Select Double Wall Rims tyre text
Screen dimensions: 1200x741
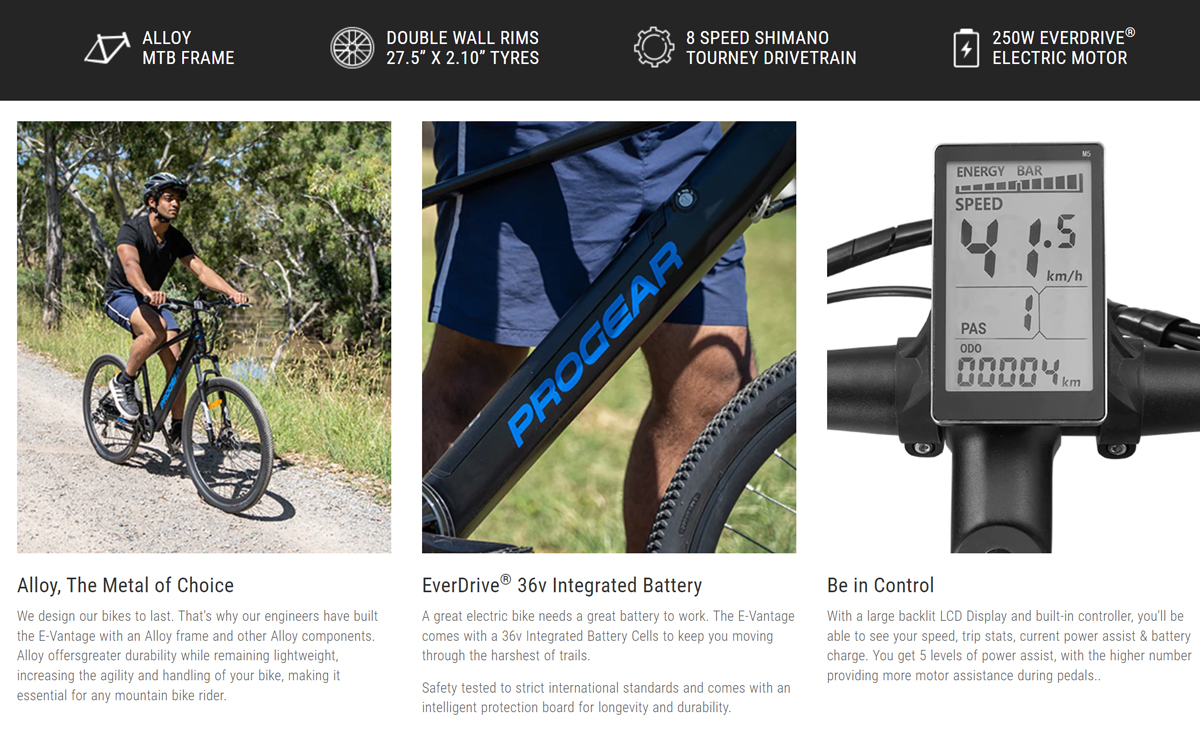pyautogui.click(x=462, y=48)
